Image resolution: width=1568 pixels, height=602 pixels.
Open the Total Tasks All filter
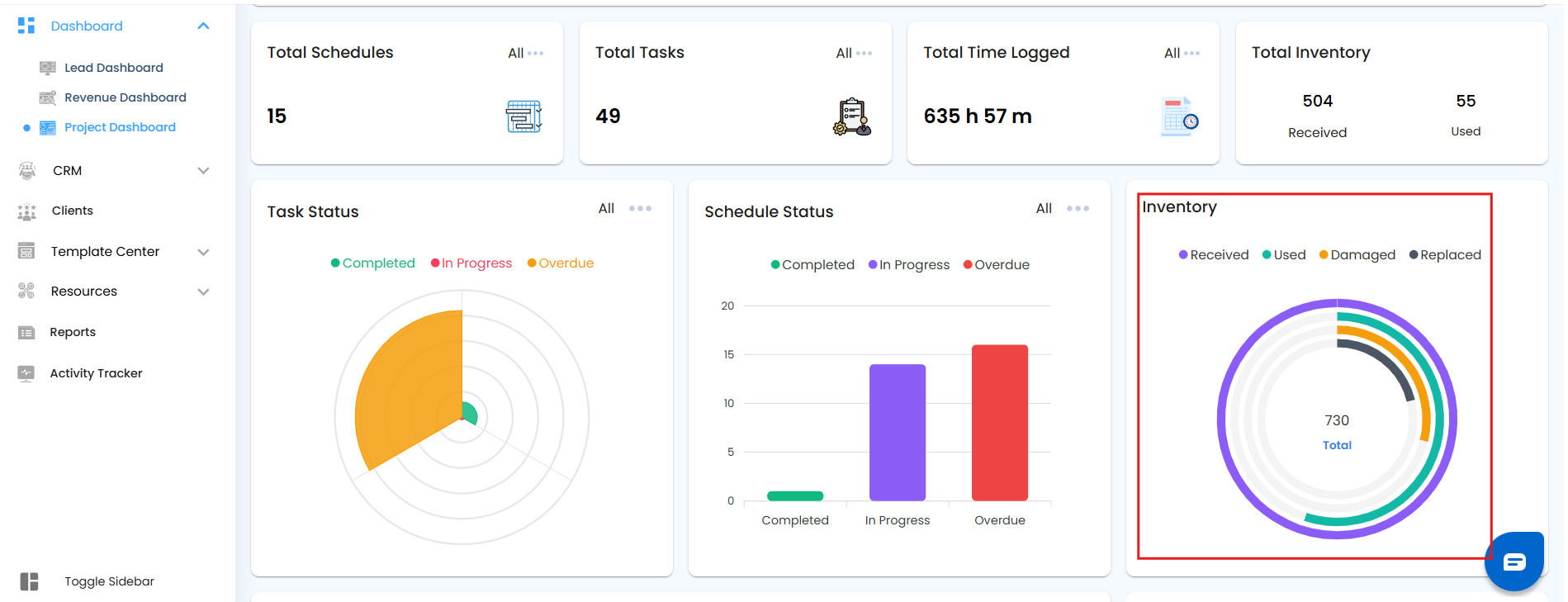point(854,53)
